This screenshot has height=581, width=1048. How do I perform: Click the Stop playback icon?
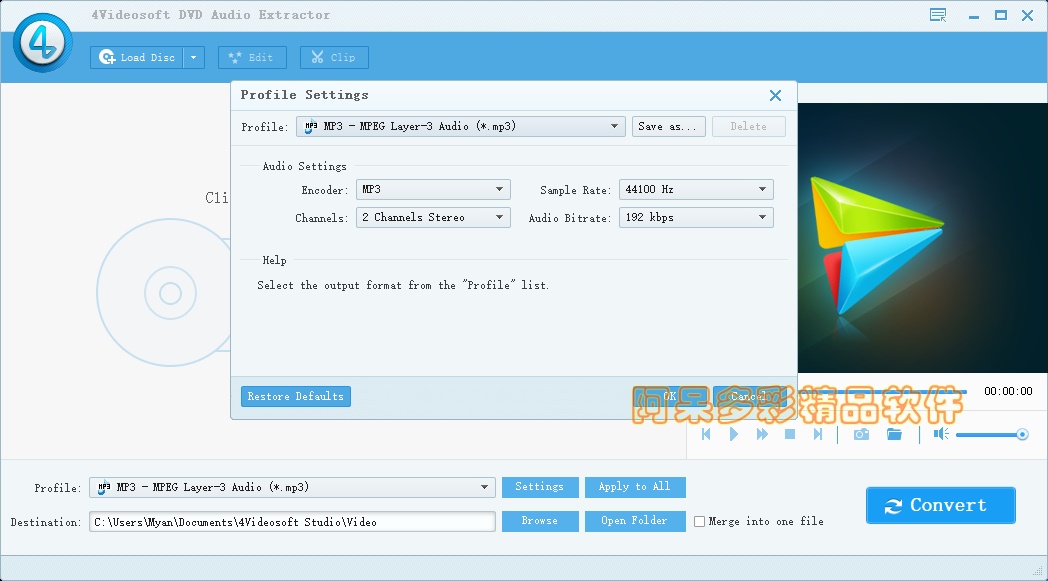tap(790, 435)
